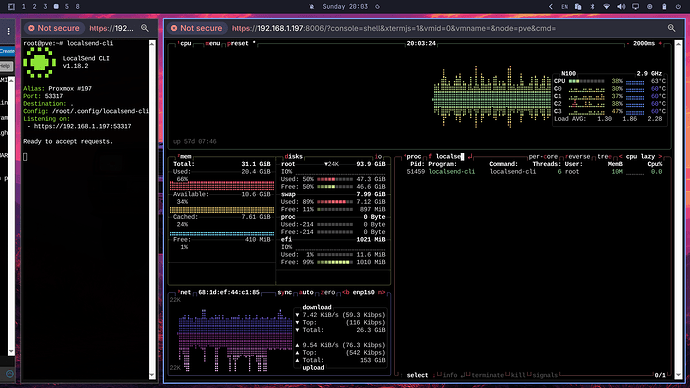
Task: Toggle the proc box in btop
Action: [x=412, y=157]
